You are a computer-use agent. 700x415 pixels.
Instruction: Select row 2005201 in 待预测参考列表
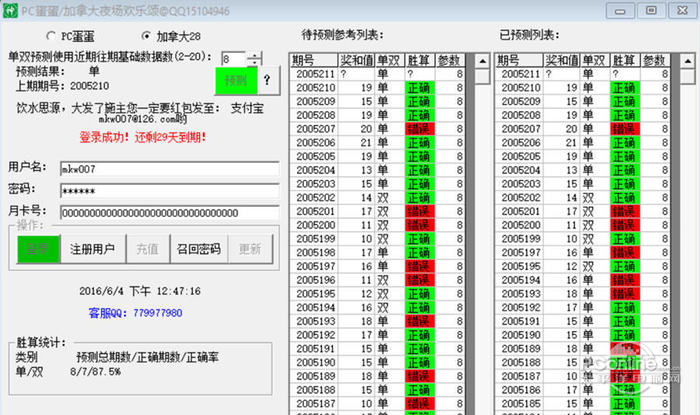377,212
